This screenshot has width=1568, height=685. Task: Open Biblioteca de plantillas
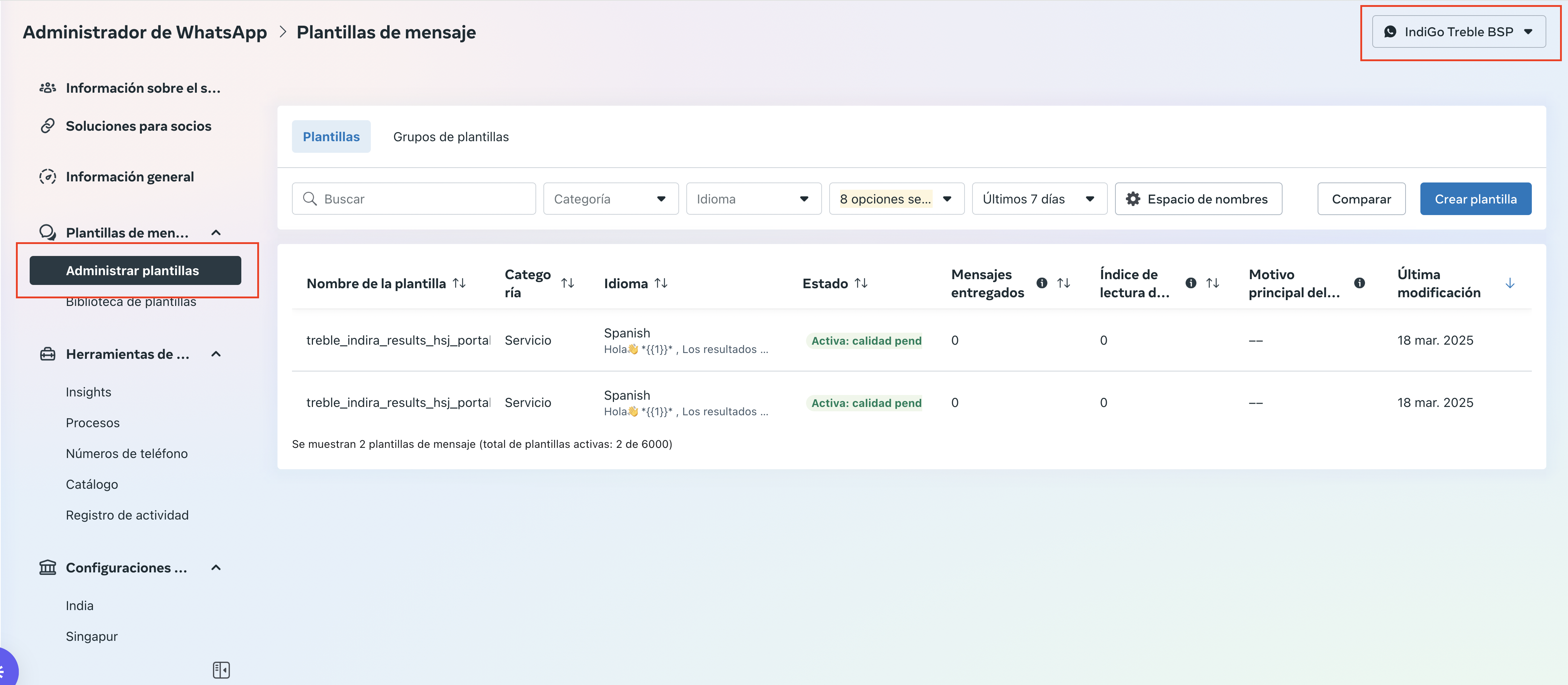pyautogui.click(x=131, y=302)
